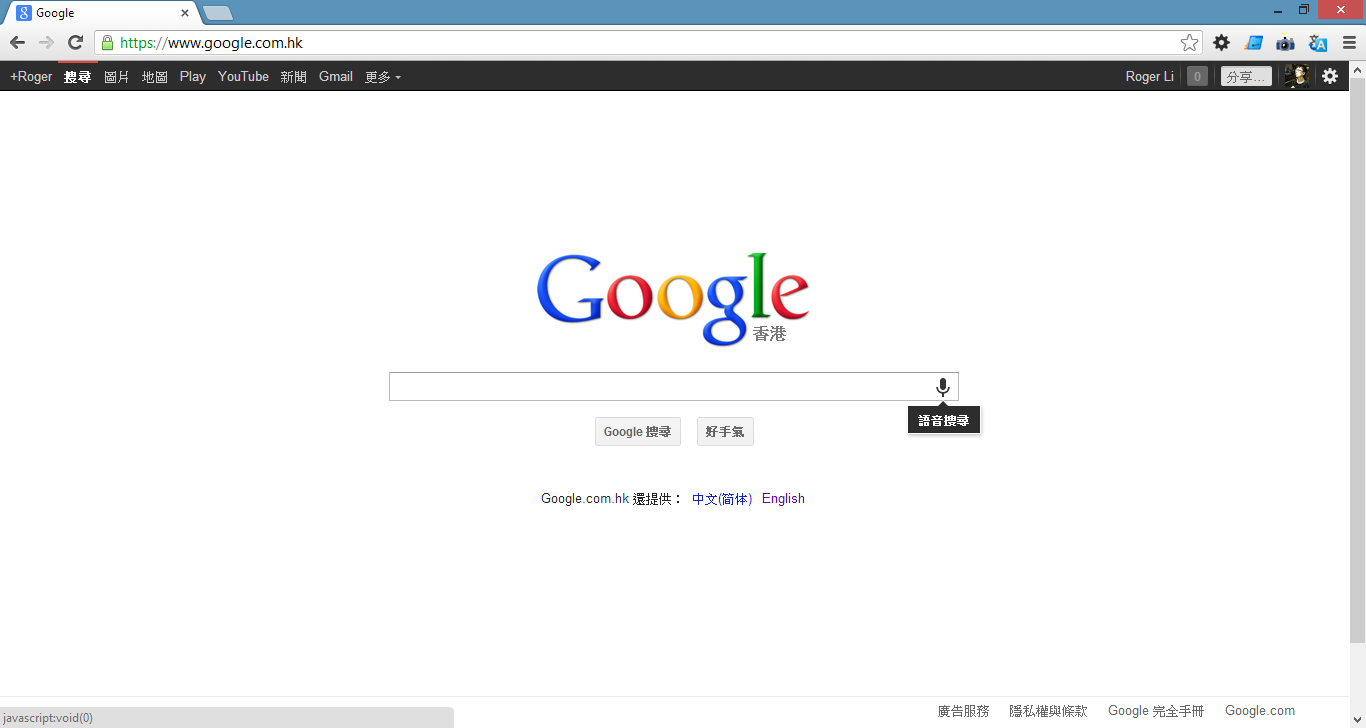Viewport: 1366px width, 728px height.
Task: Click the Google 搜尋 button
Action: (638, 432)
